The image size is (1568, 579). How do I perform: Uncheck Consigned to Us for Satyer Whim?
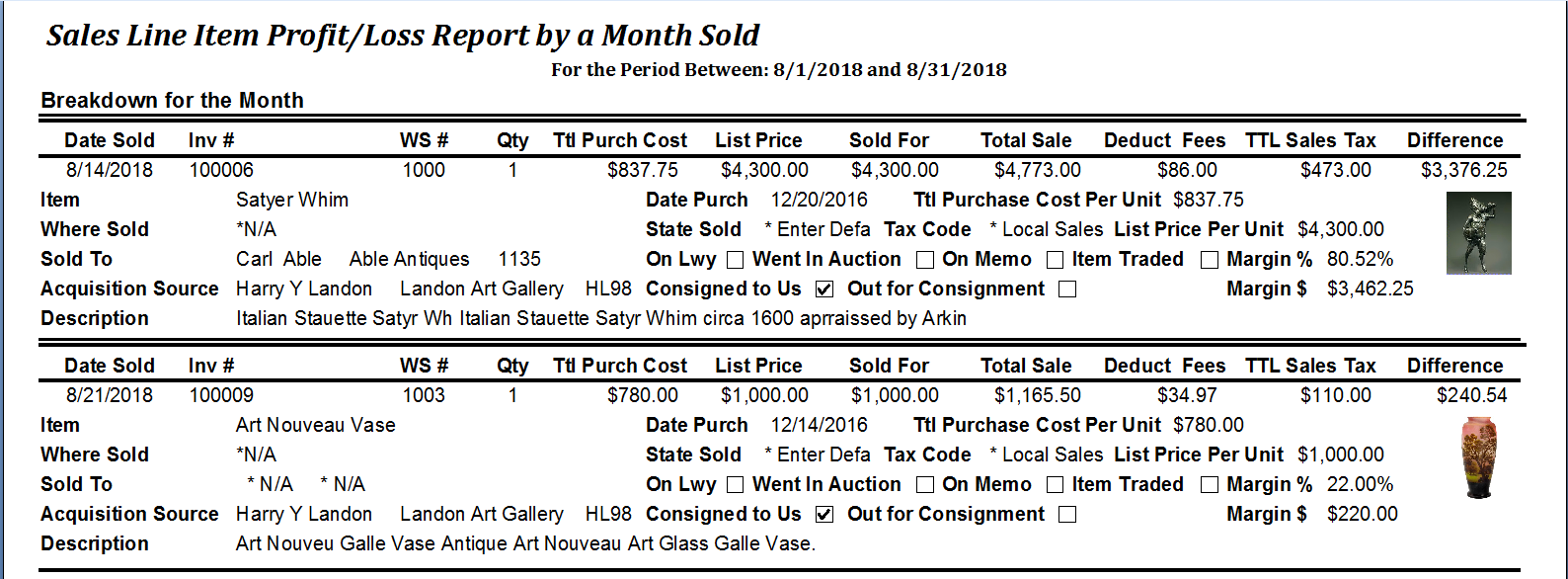click(824, 289)
